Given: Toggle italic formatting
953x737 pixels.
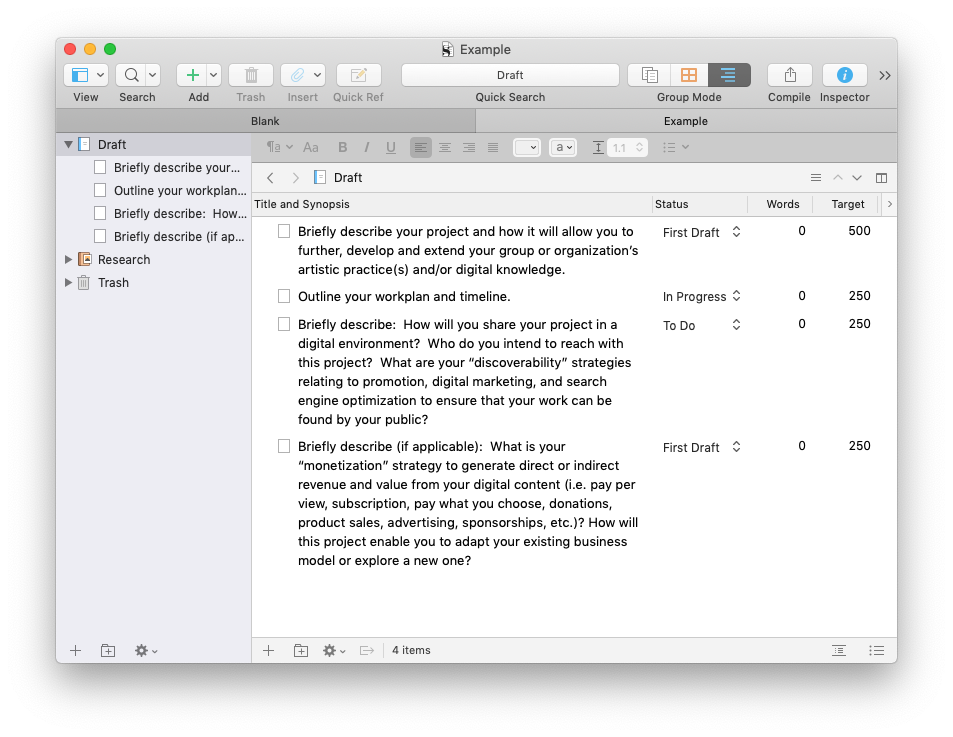Looking at the screenshot, I should (x=366, y=147).
